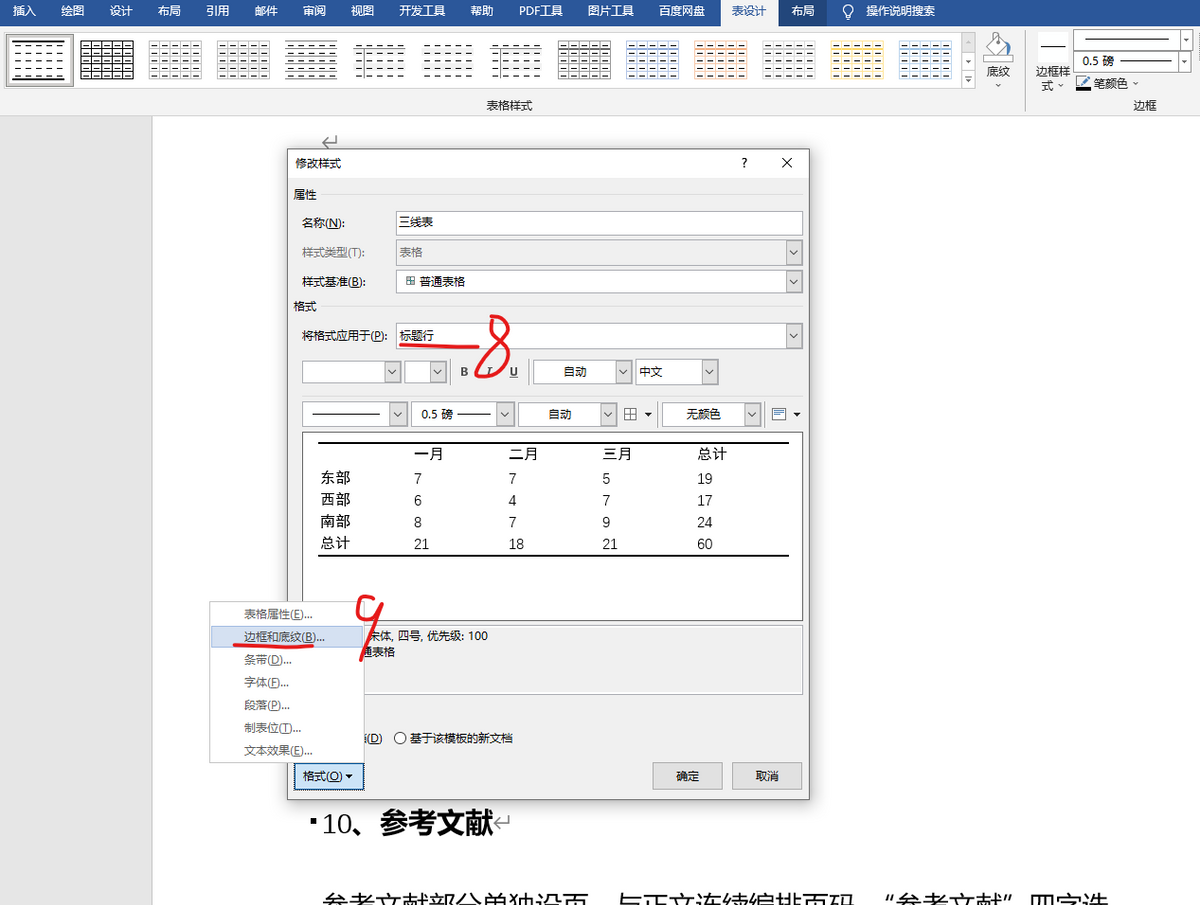
Task: Click the preview table cell 东部
Action: [x=336, y=479]
